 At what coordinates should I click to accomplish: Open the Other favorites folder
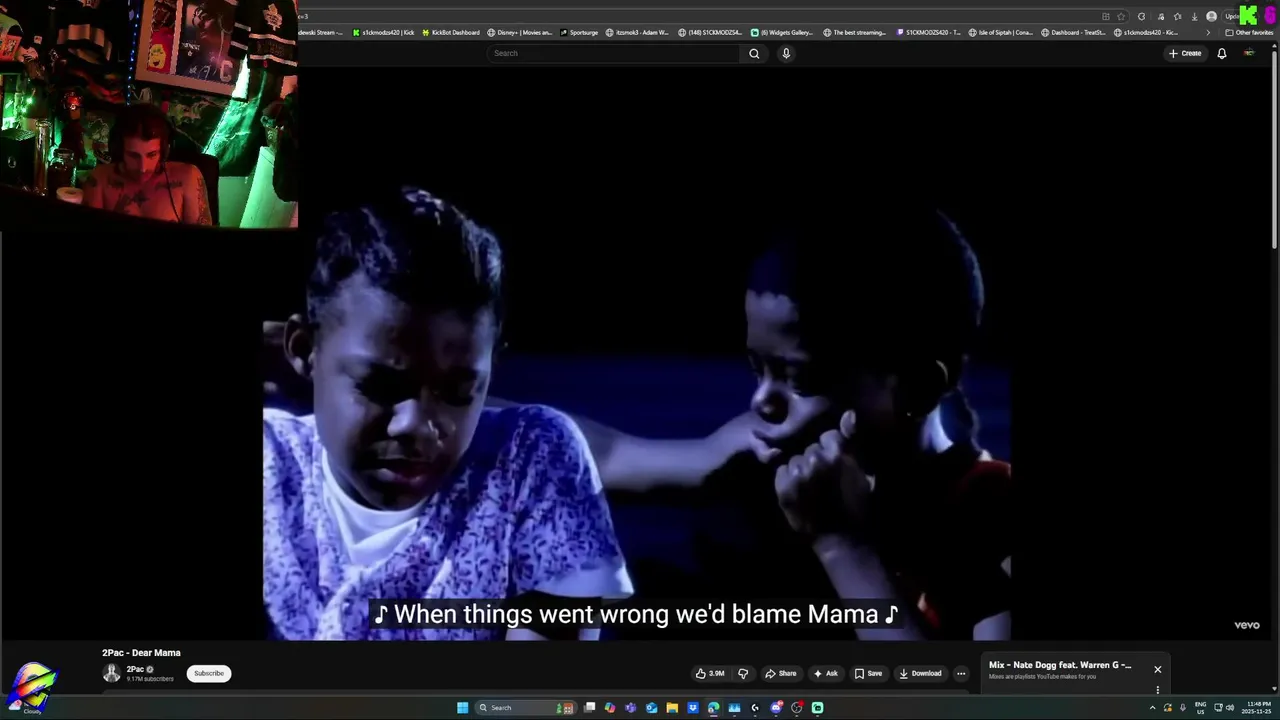click(x=1249, y=32)
